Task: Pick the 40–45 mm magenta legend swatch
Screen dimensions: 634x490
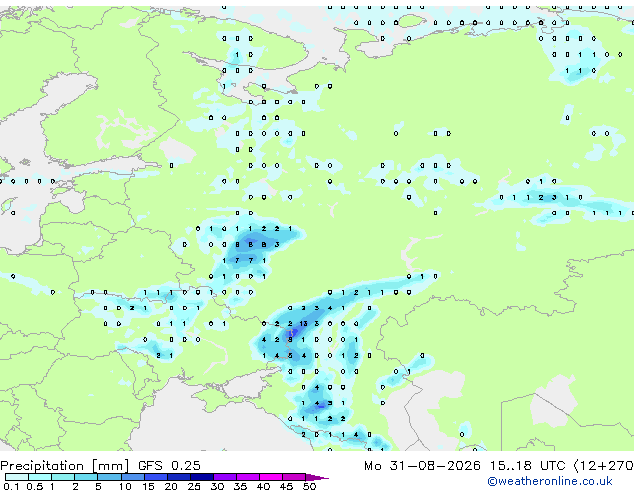Action: [x=271, y=477]
